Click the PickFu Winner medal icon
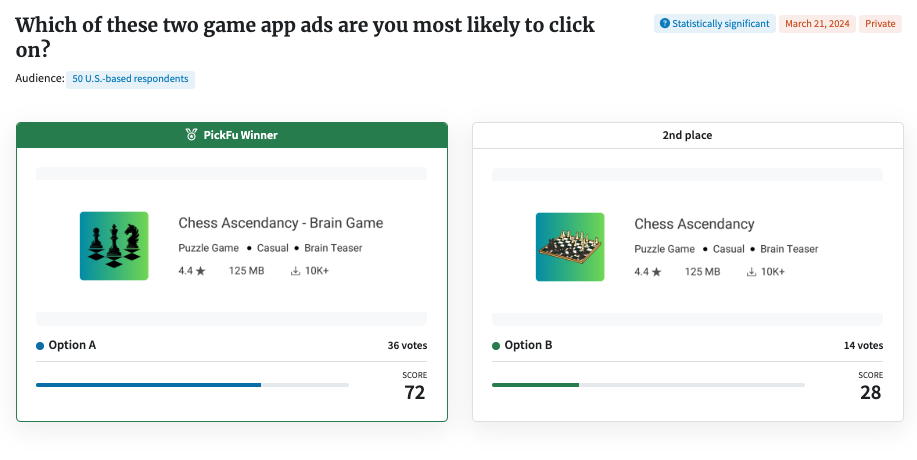This screenshot has height=460, width=917. (191, 135)
